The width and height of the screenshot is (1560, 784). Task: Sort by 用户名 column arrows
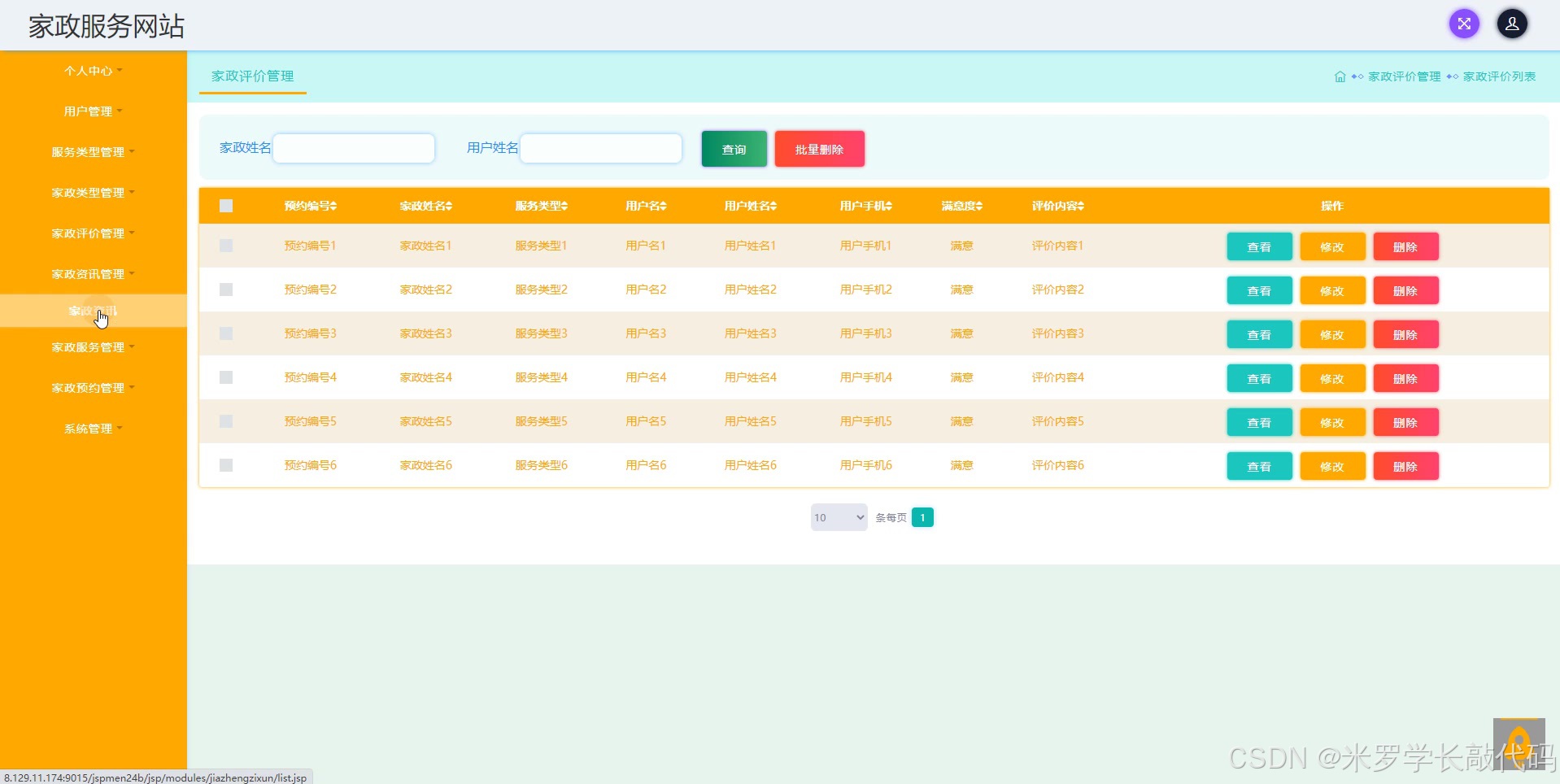click(663, 207)
